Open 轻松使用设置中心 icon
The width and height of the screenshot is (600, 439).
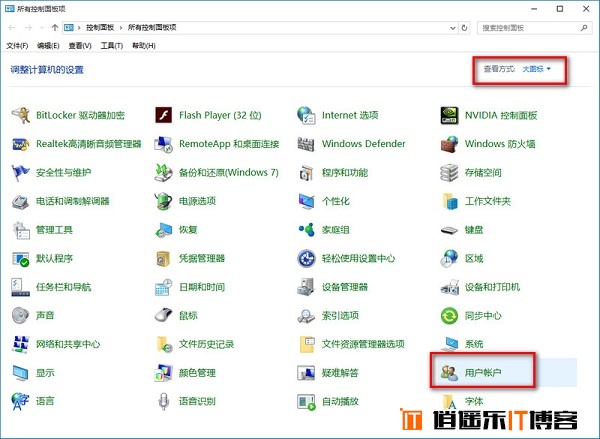(x=306, y=259)
